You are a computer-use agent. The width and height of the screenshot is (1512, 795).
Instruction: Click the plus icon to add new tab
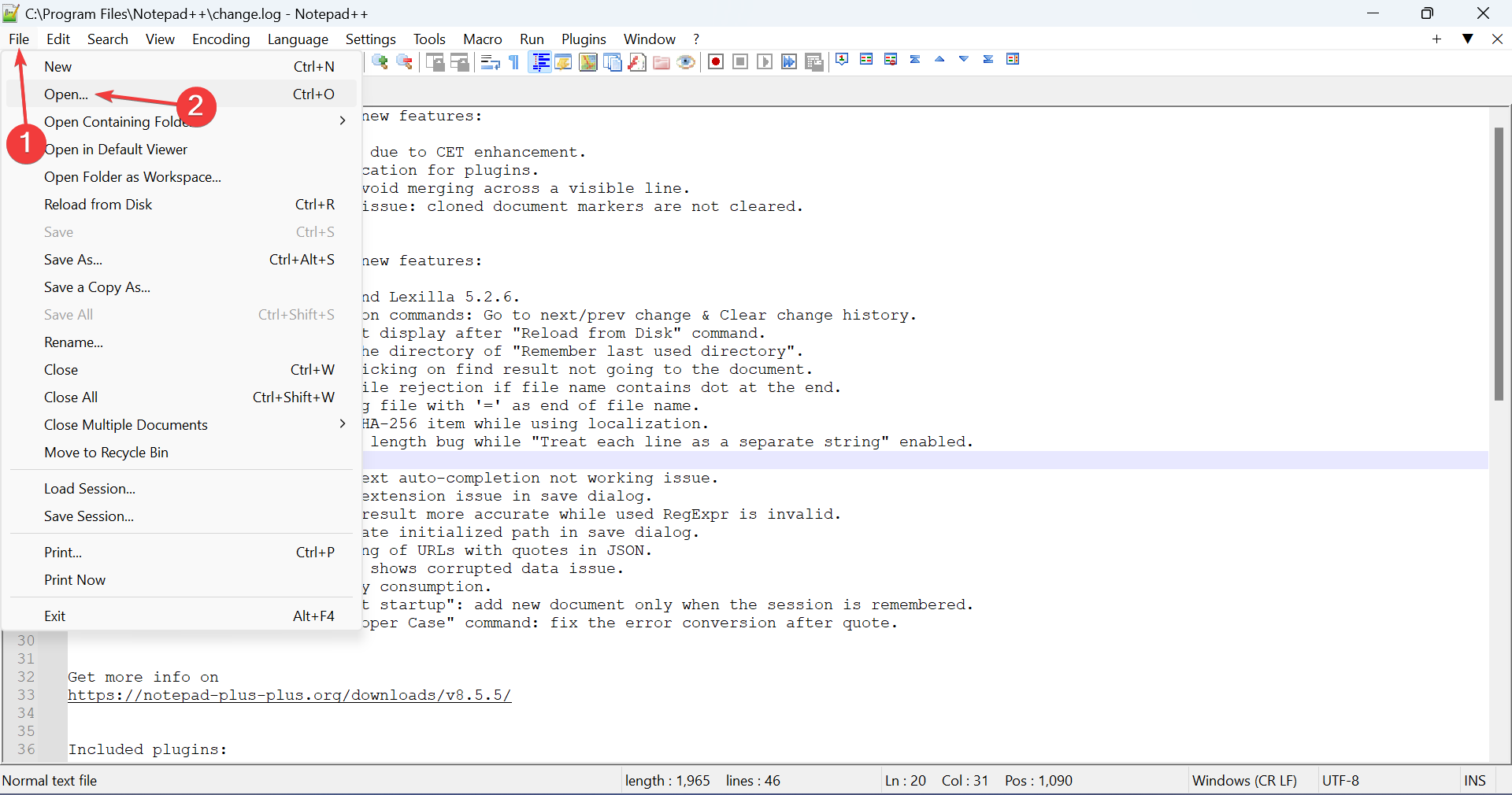(x=1437, y=39)
